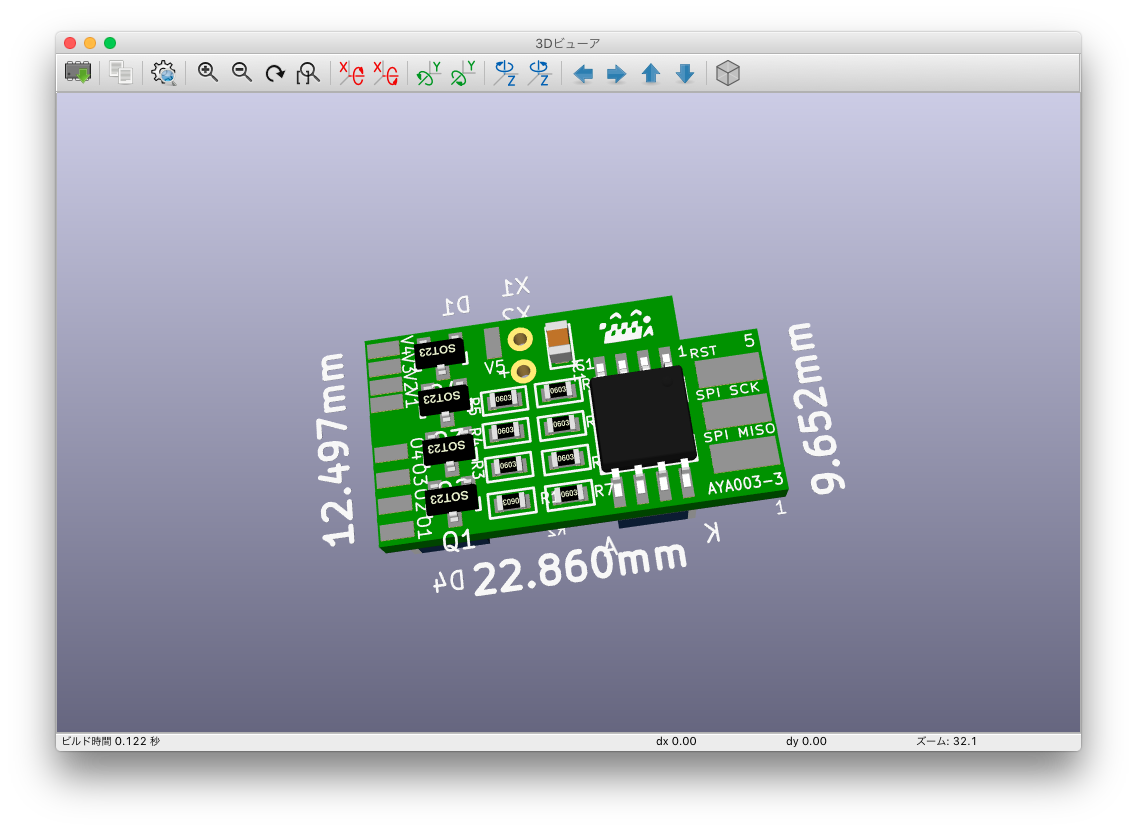Viewport: 1137px width, 831px height.
Task: Toggle orthographic projection cube icon
Action: point(727,73)
